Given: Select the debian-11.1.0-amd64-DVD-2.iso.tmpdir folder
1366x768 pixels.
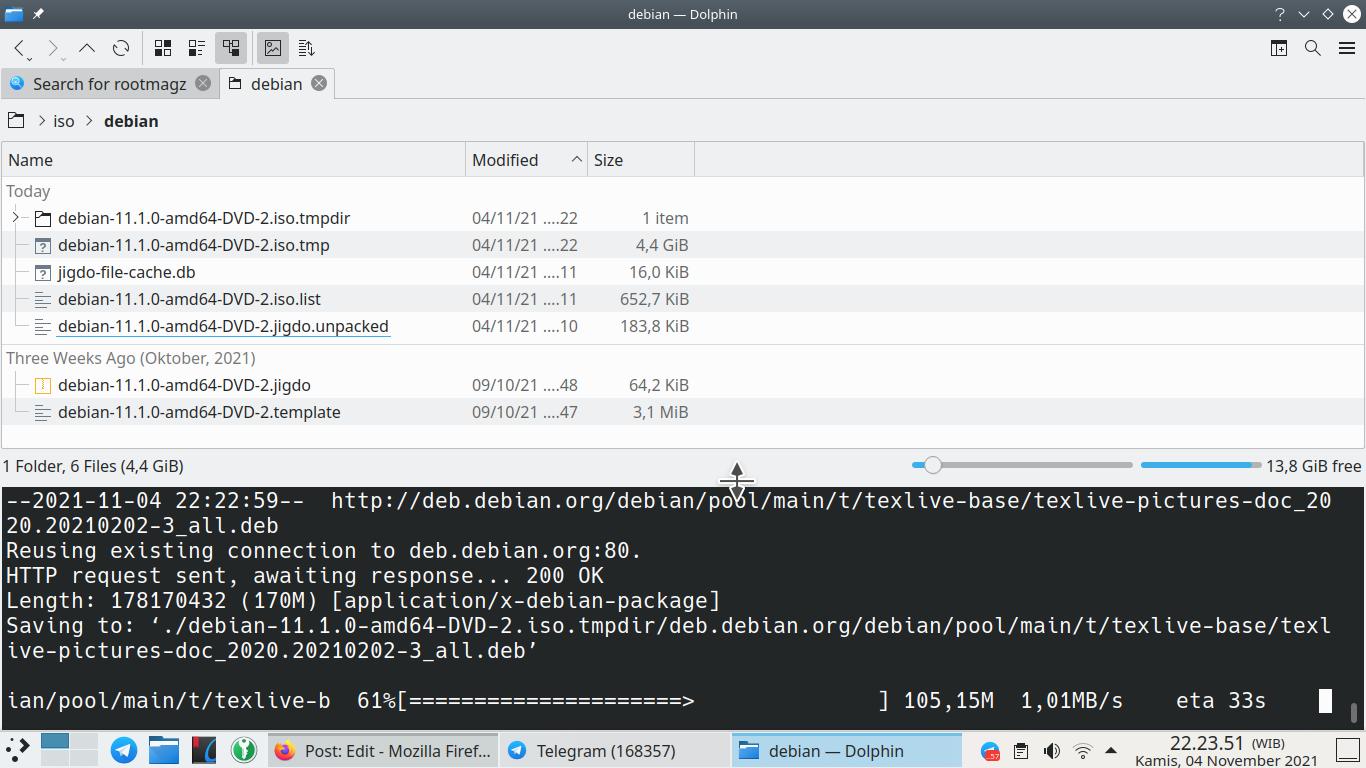Looking at the screenshot, I should pos(204,218).
